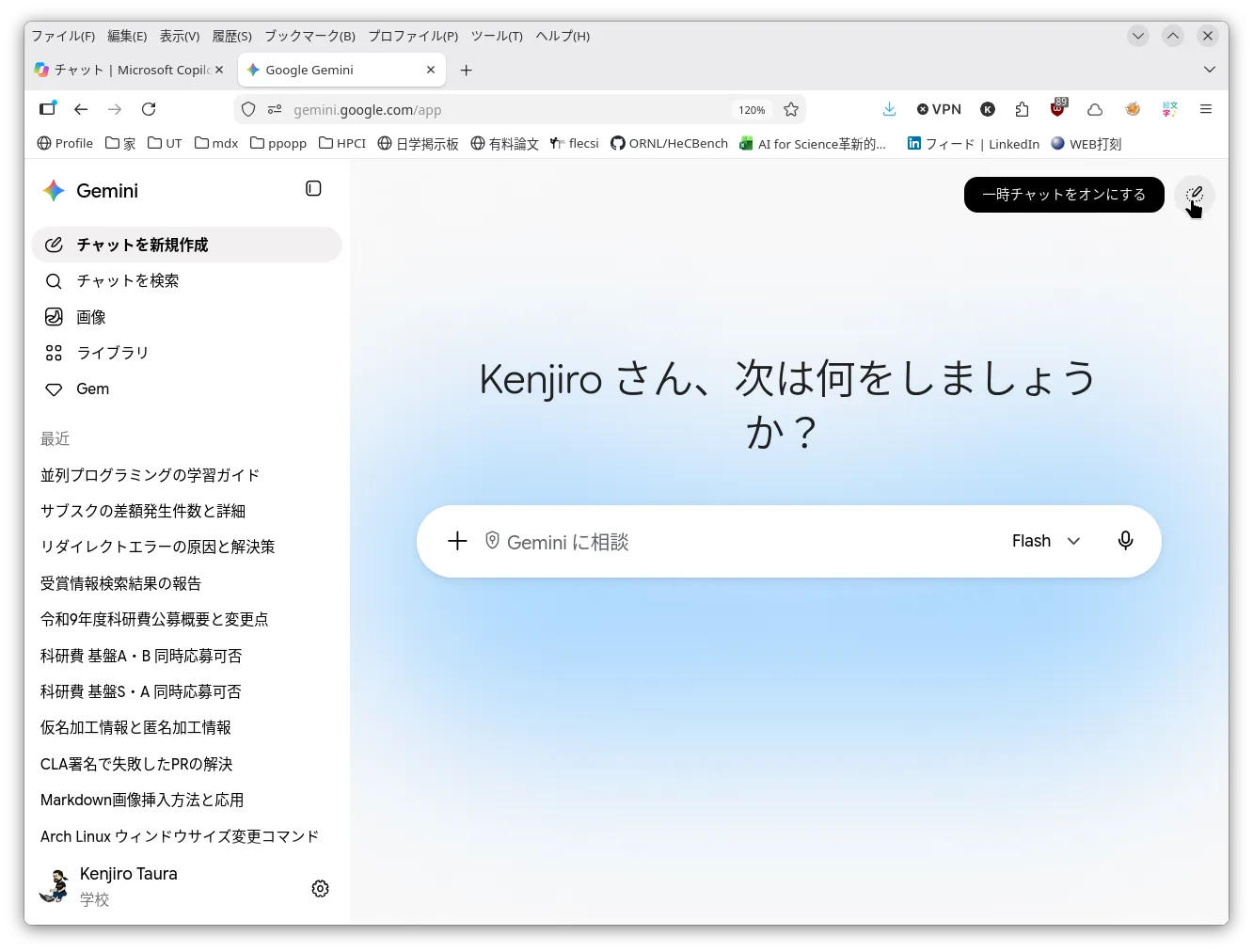
Task: Click the 120% zoom level indicator
Action: [x=752, y=110]
